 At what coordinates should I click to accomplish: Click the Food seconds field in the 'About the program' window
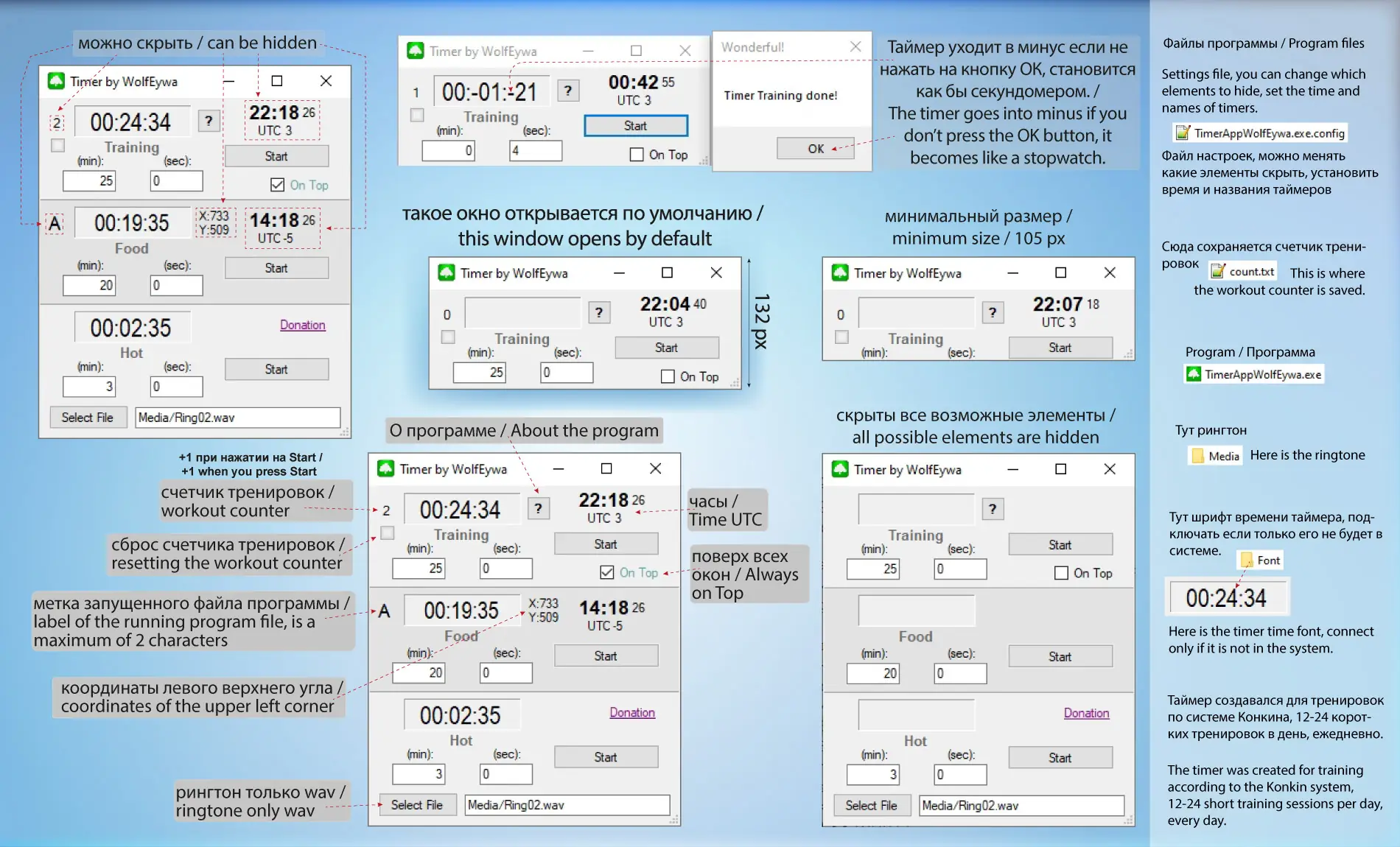pos(505,673)
